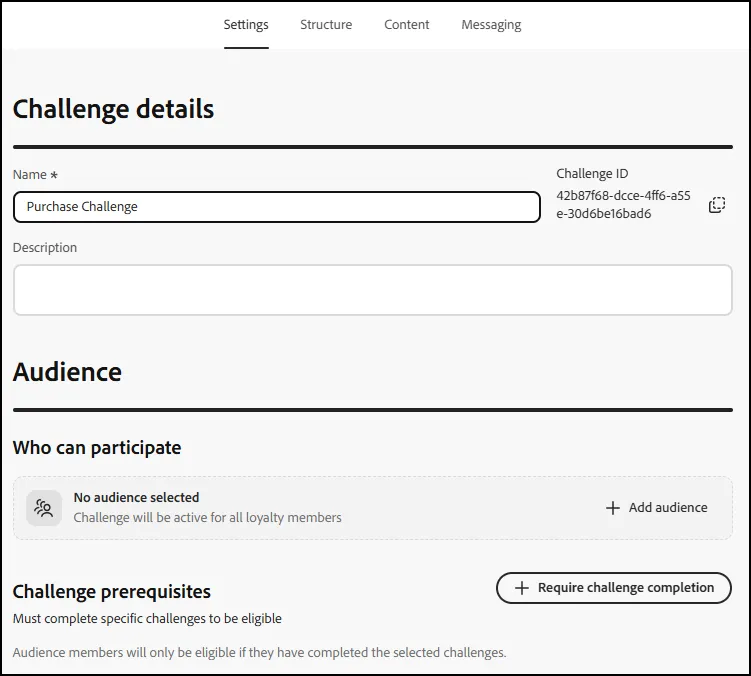
Task: Click the Challenge details heading
Action: click(x=114, y=109)
